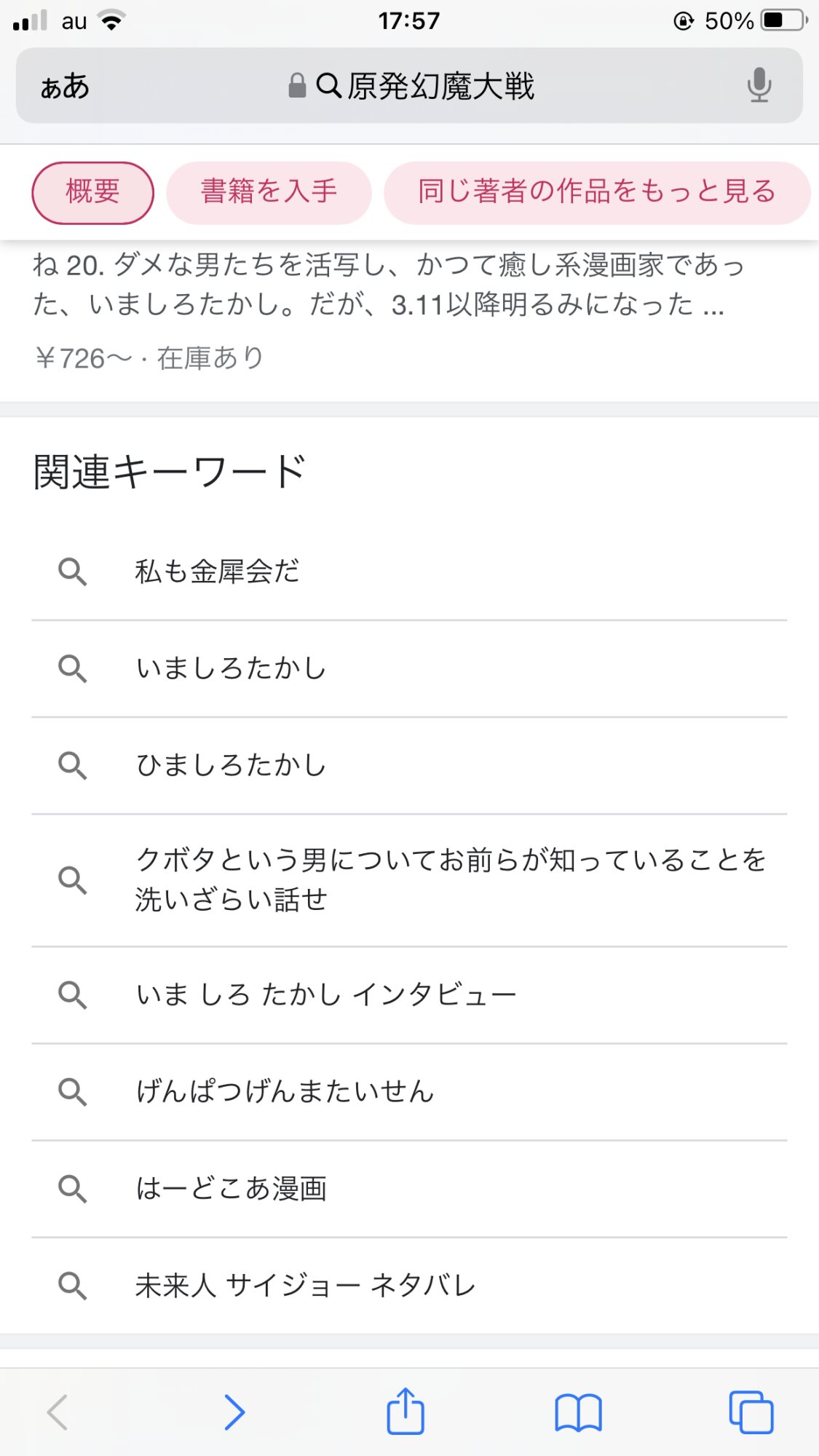The image size is (819, 1456).
Task: Open 同じ著者の作品をもっと見る chip
Action: coord(596,192)
